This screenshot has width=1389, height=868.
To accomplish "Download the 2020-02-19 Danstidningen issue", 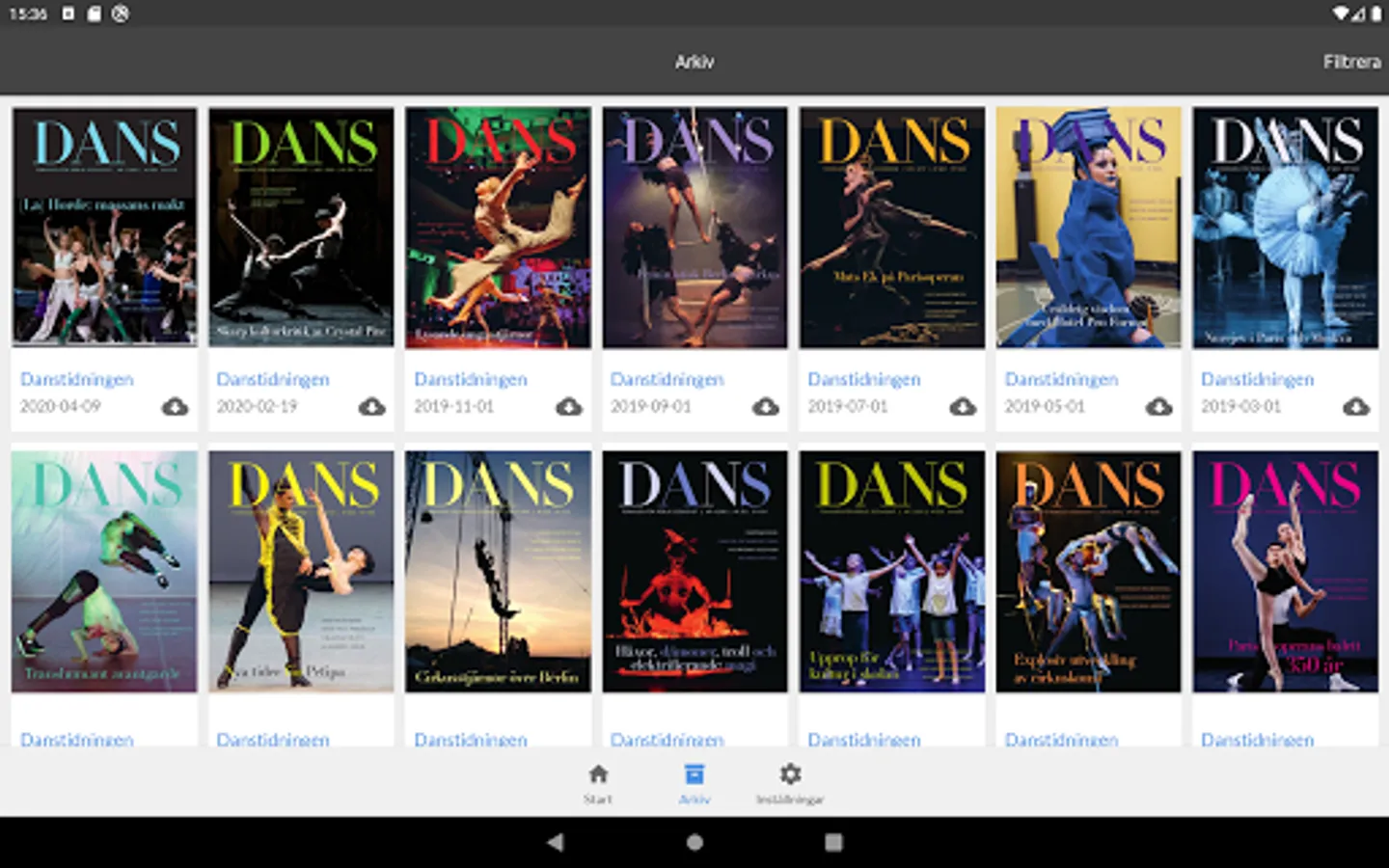I will pos(371,407).
